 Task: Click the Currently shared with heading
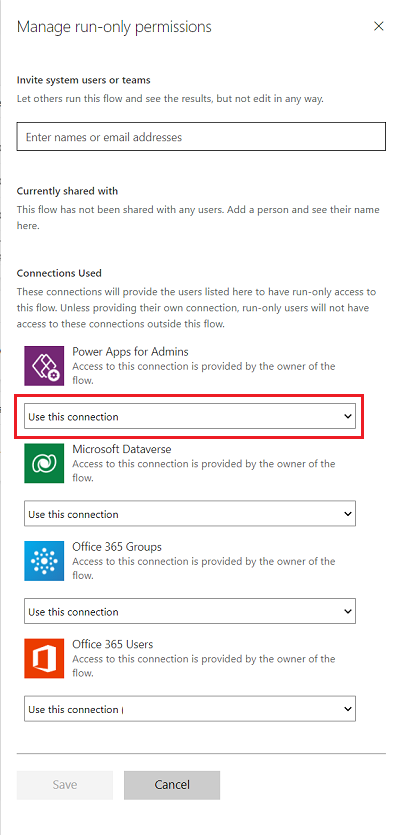tap(68, 191)
